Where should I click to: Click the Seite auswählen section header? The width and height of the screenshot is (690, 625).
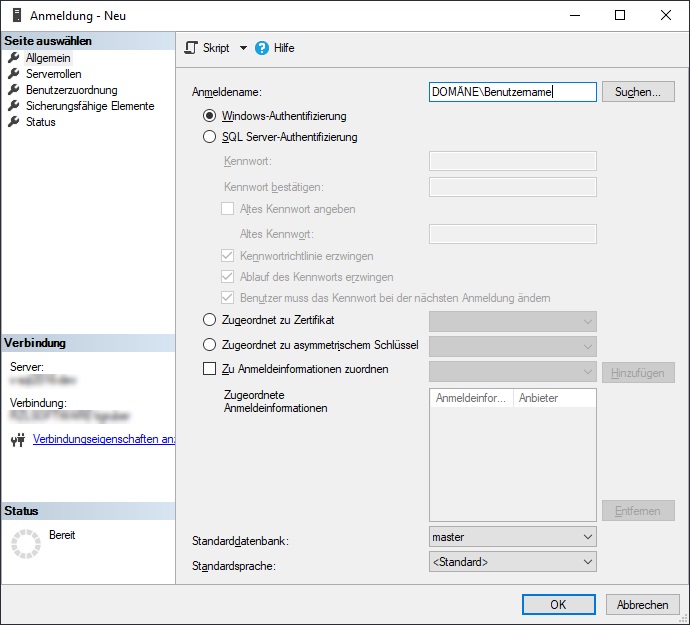[x=88, y=41]
